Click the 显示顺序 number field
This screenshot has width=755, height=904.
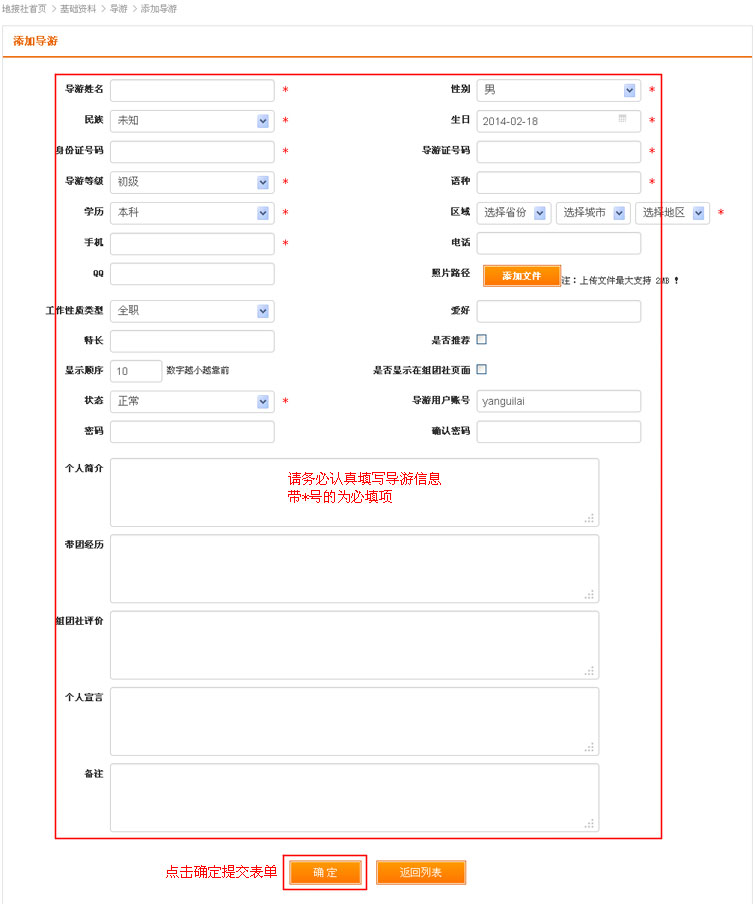pos(135,371)
